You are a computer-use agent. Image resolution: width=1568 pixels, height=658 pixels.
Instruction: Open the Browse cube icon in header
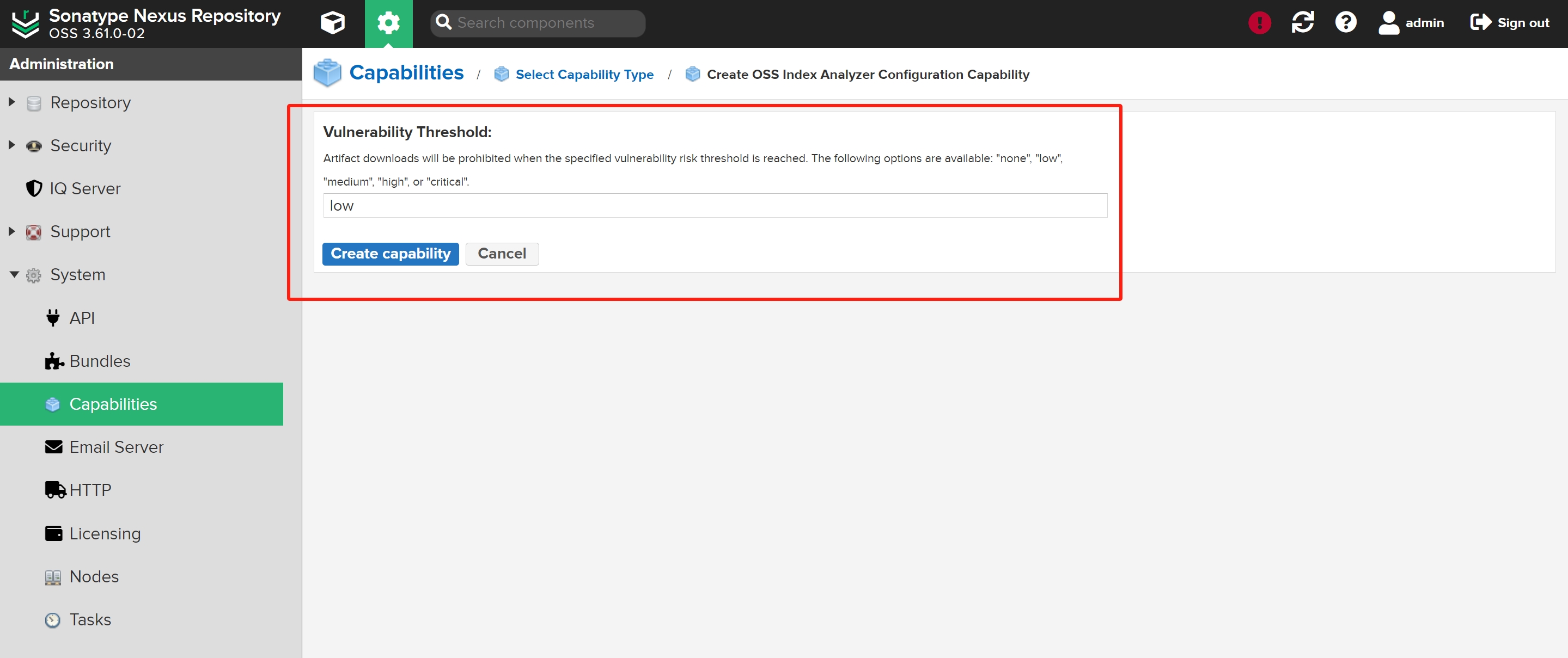pyautogui.click(x=332, y=23)
